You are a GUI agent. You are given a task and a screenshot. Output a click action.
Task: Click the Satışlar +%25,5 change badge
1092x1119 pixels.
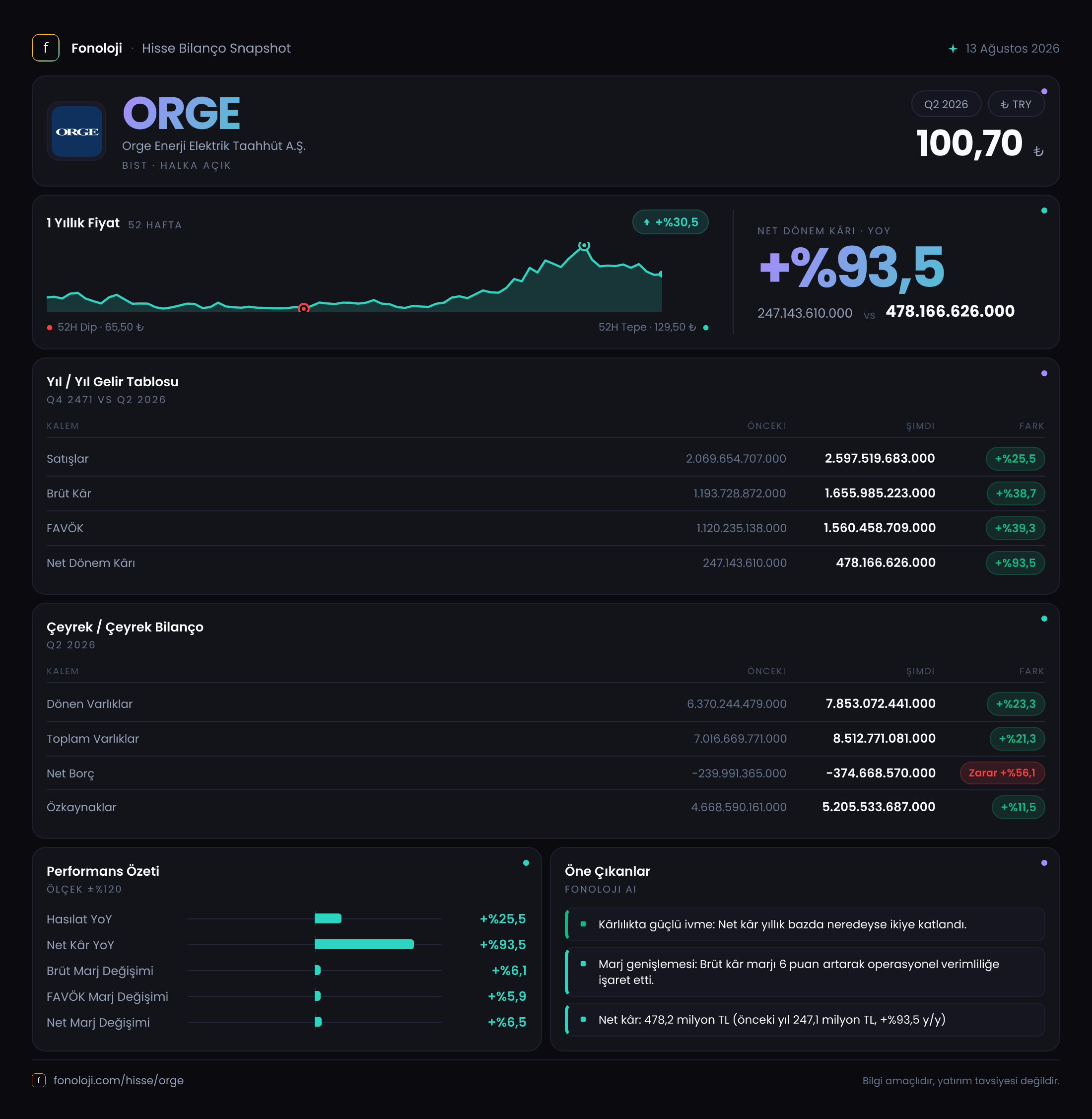(1015, 459)
